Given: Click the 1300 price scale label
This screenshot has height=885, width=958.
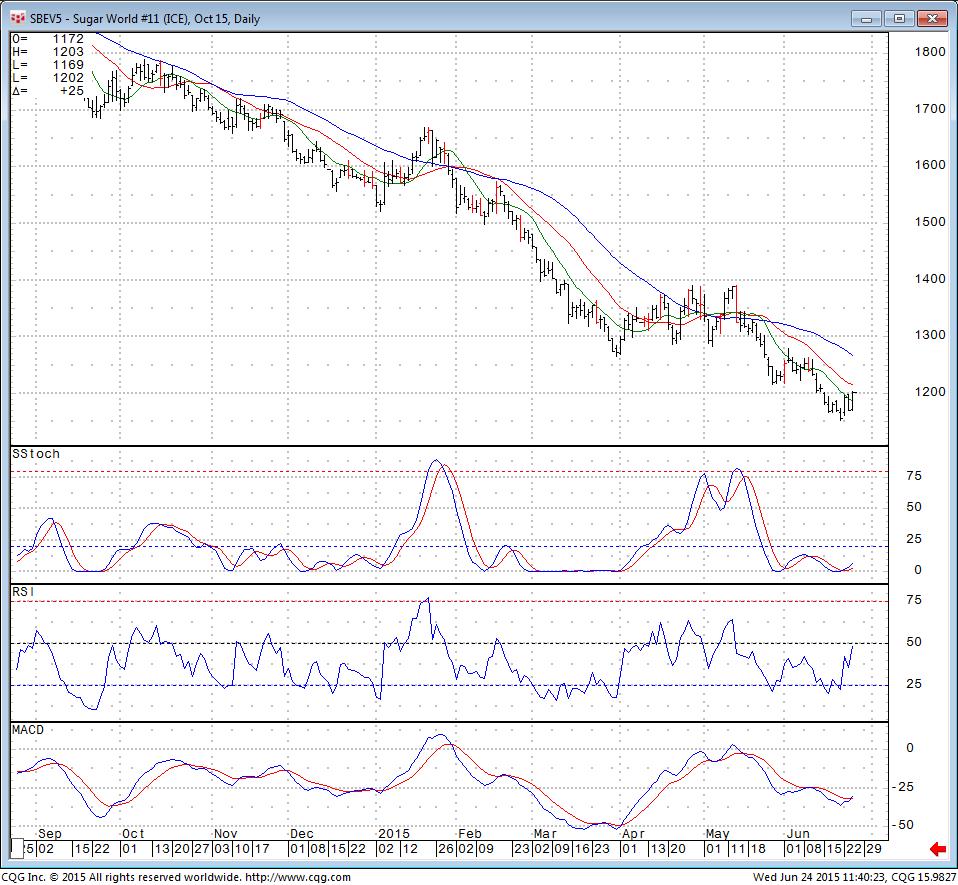Looking at the screenshot, I should point(930,335).
